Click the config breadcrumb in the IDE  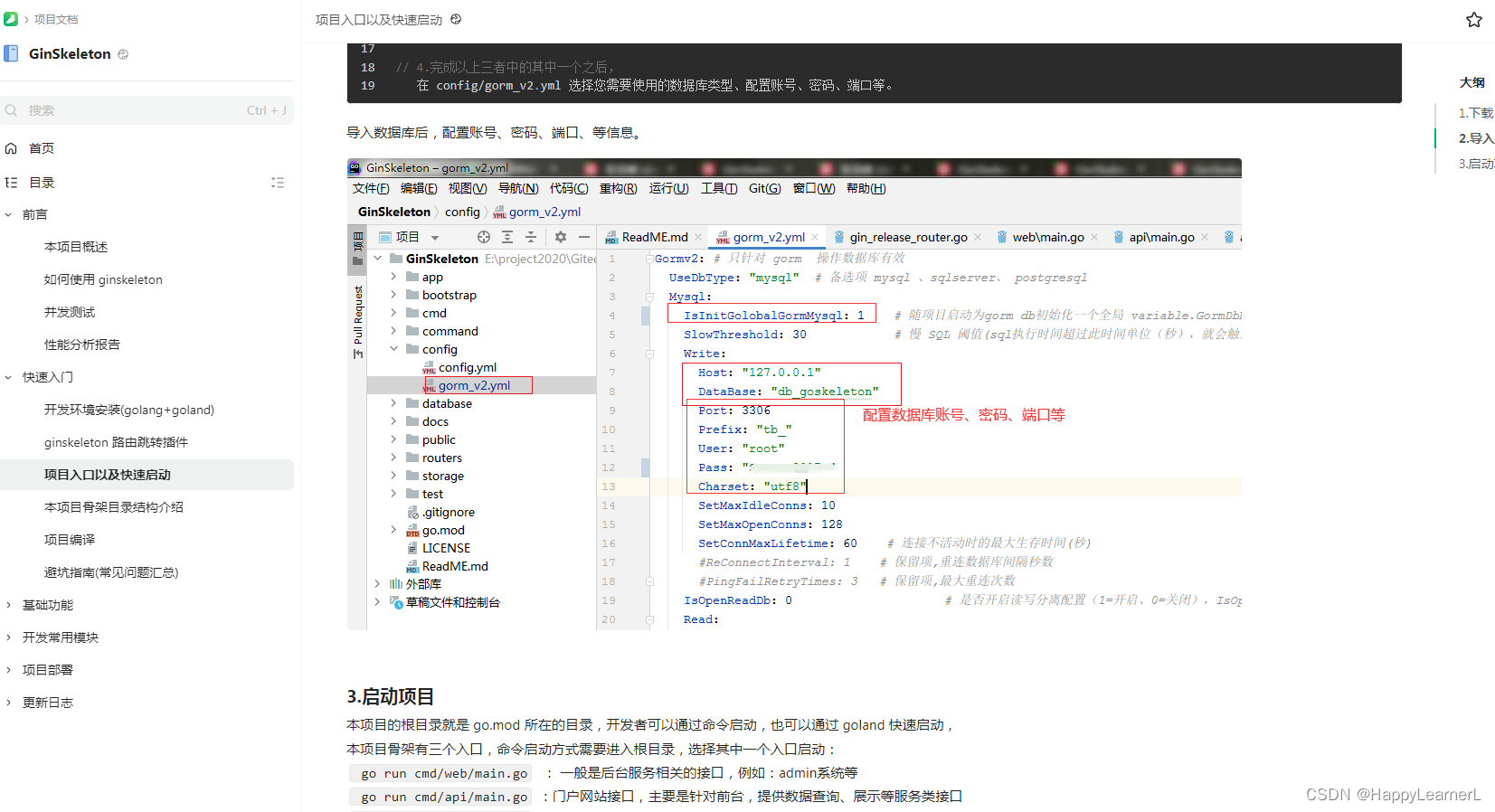[x=462, y=212]
